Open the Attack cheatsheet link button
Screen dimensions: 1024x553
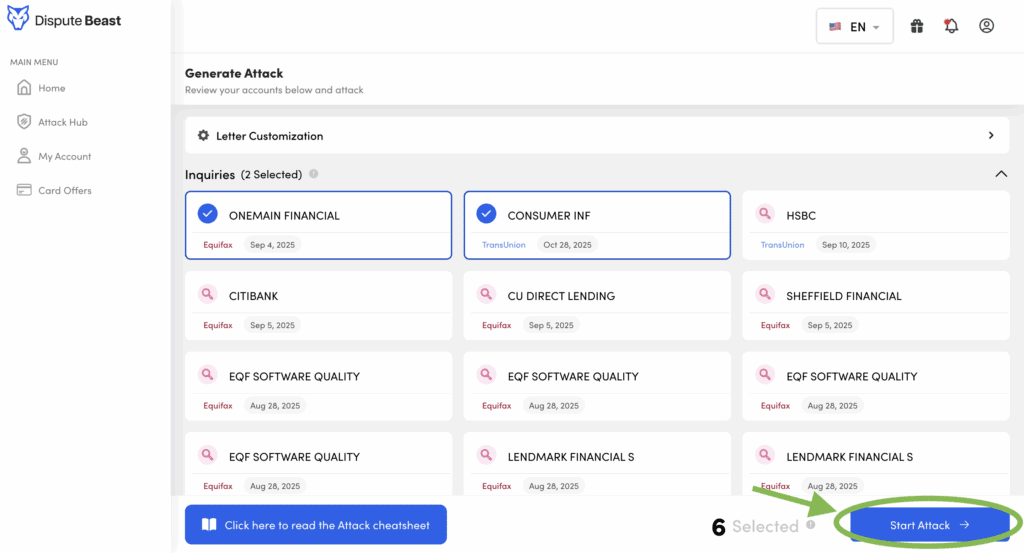tap(315, 525)
